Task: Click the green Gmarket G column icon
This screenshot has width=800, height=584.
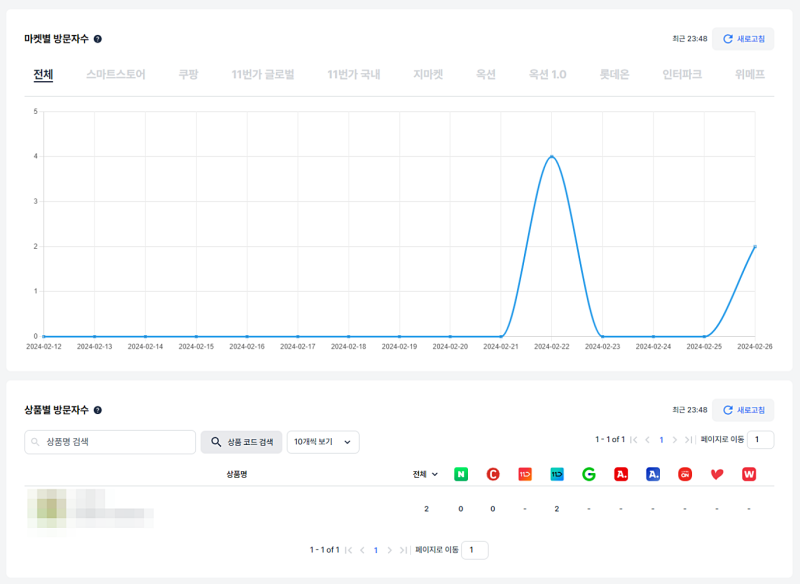Action: click(589, 474)
